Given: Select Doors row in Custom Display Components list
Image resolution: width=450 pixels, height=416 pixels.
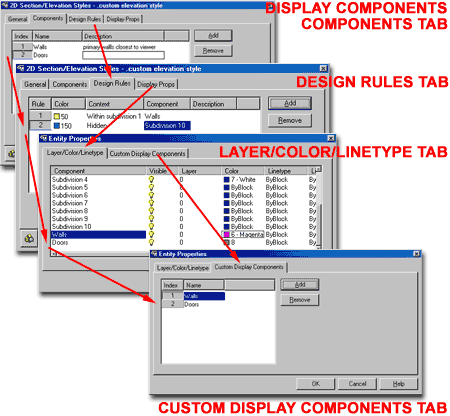Looking at the screenshot, I should click(x=191, y=304).
